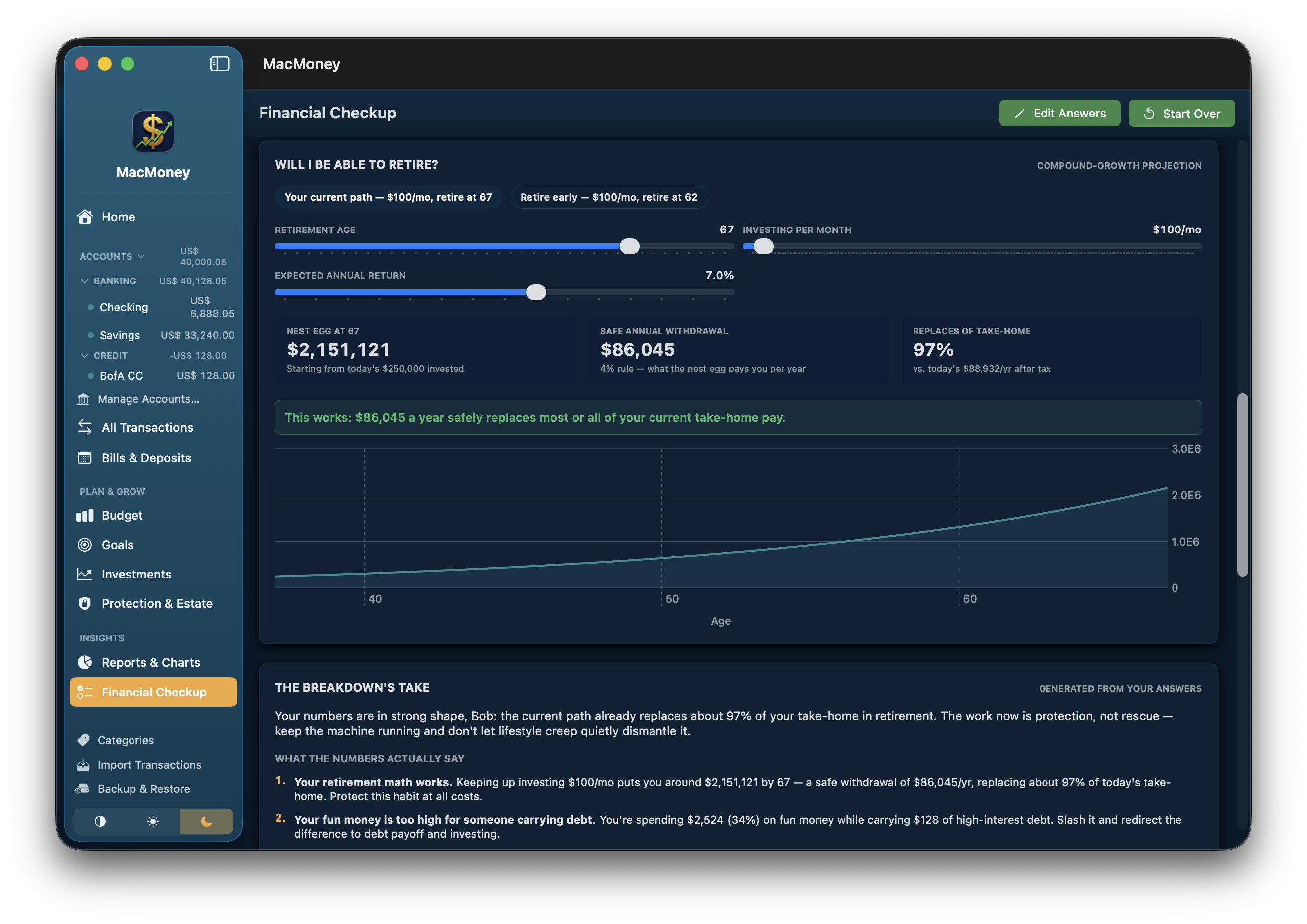Click the Edit Answers button
The image size is (1307, 924).
click(x=1059, y=113)
